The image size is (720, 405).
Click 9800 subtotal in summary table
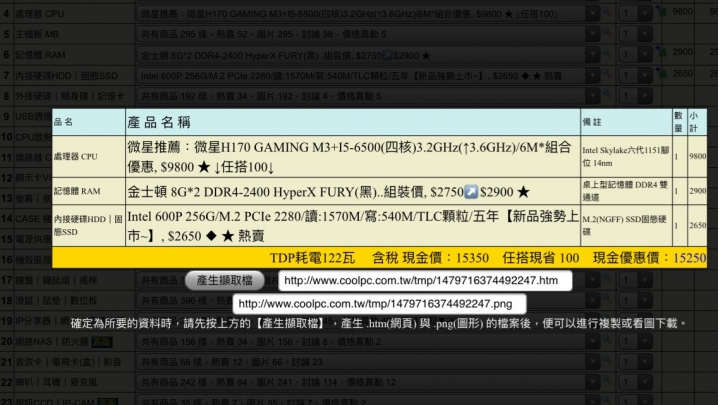698,157
